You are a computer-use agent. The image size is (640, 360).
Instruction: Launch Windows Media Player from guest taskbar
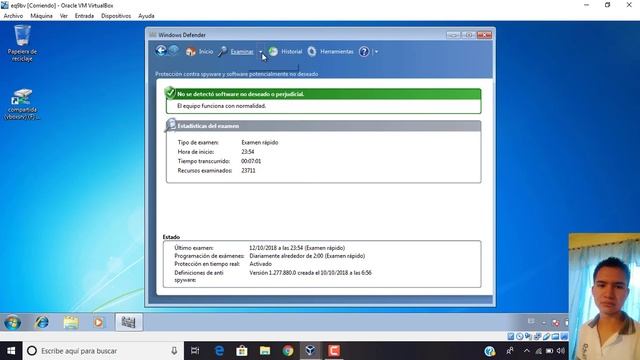pos(98,322)
